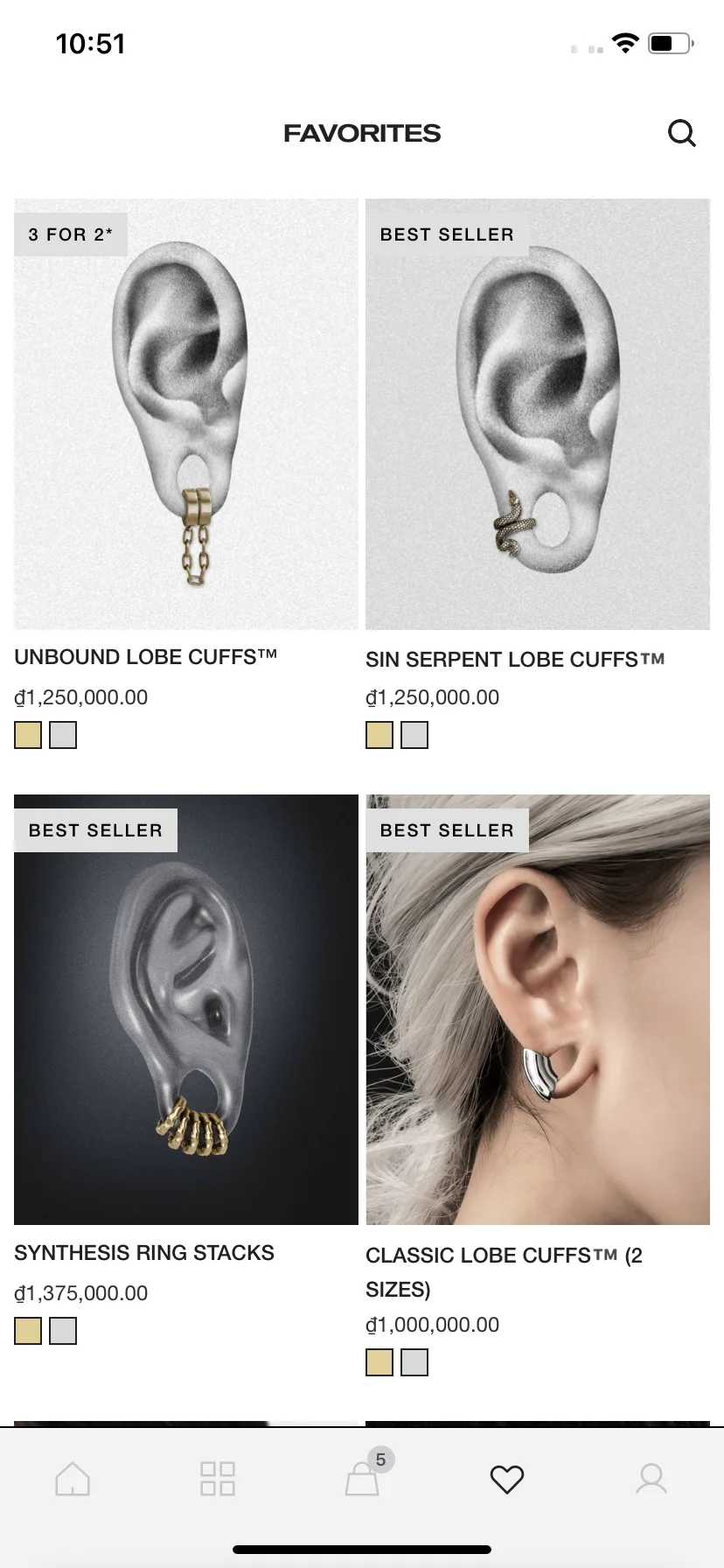This screenshot has width=724, height=1568.
Task: Pick silver swatch under Synthesis Ring Stacks
Action: pyautogui.click(x=63, y=1331)
